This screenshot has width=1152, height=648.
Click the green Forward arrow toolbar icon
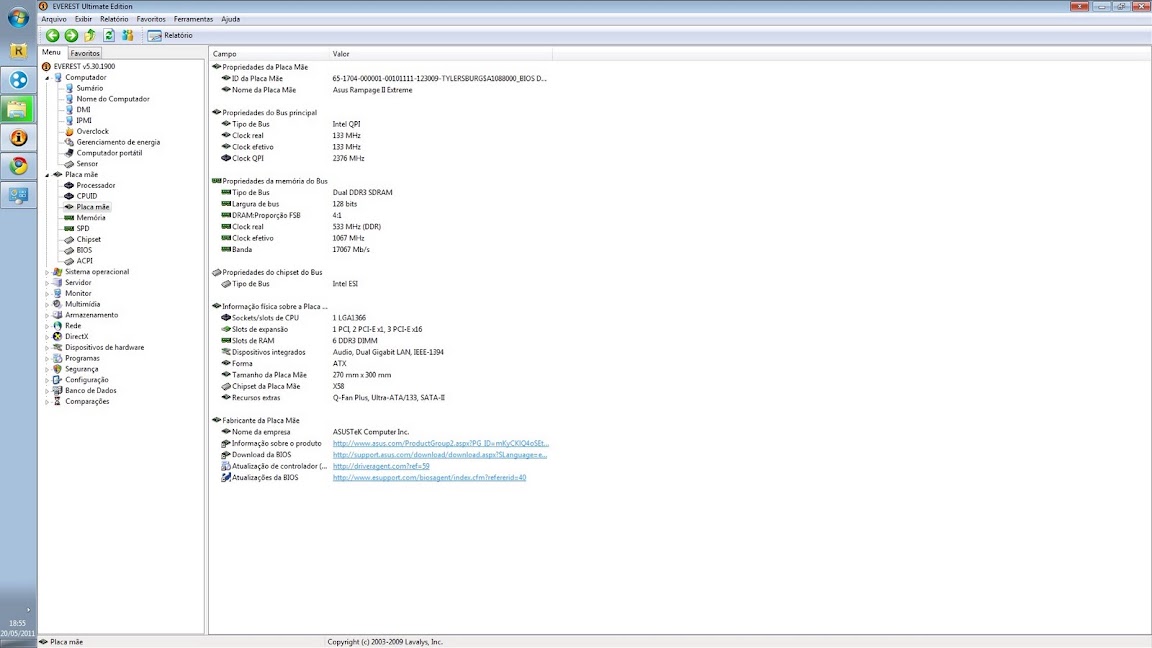coord(71,35)
